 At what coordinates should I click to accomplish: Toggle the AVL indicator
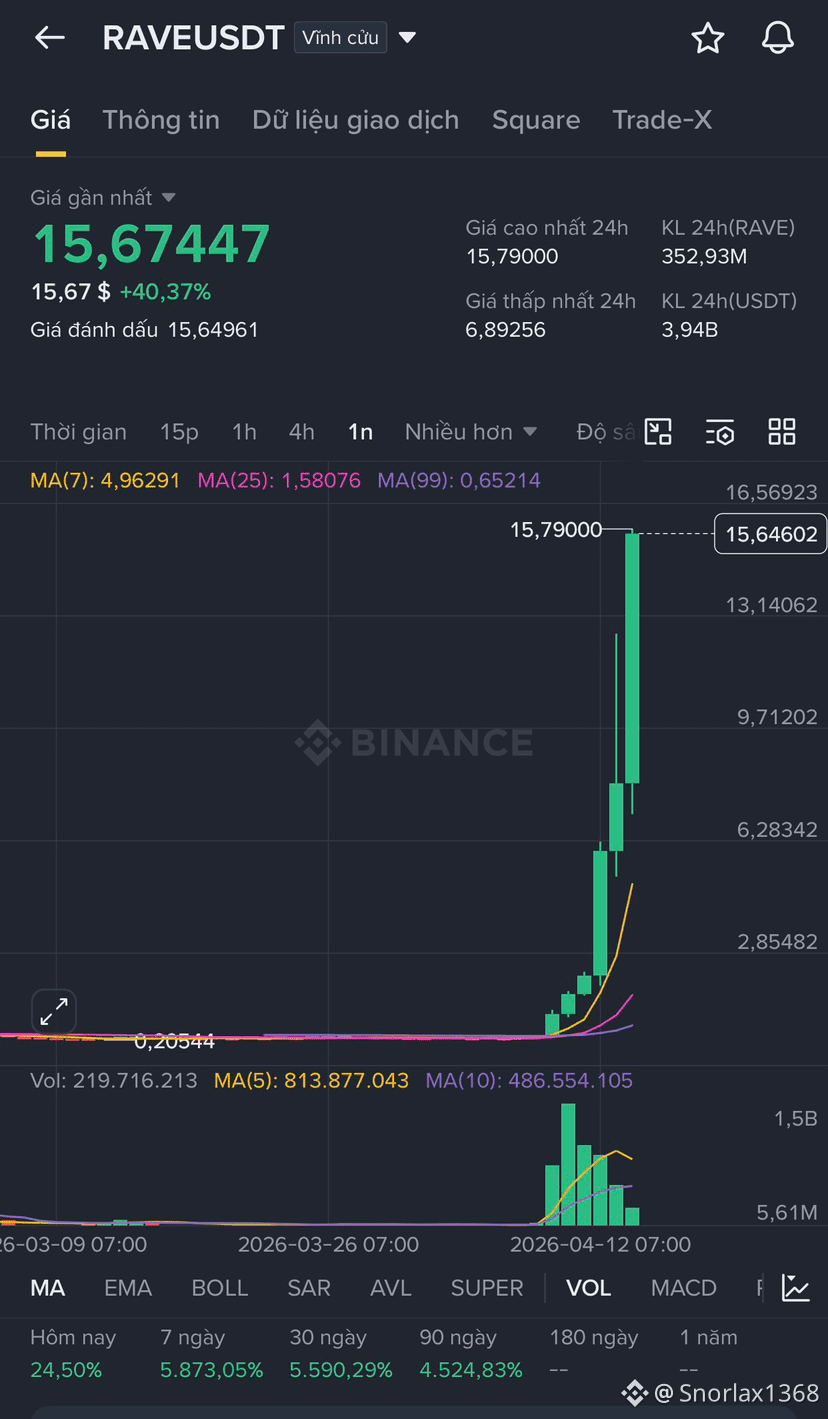click(x=391, y=1288)
